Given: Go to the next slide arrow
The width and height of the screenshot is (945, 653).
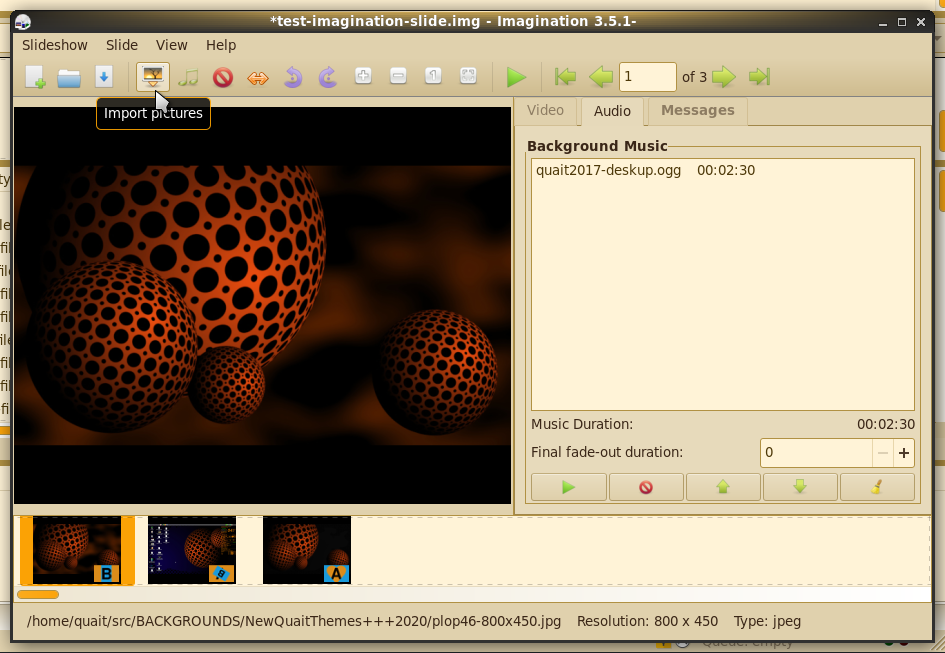Looking at the screenshot, I should [724, 77].
